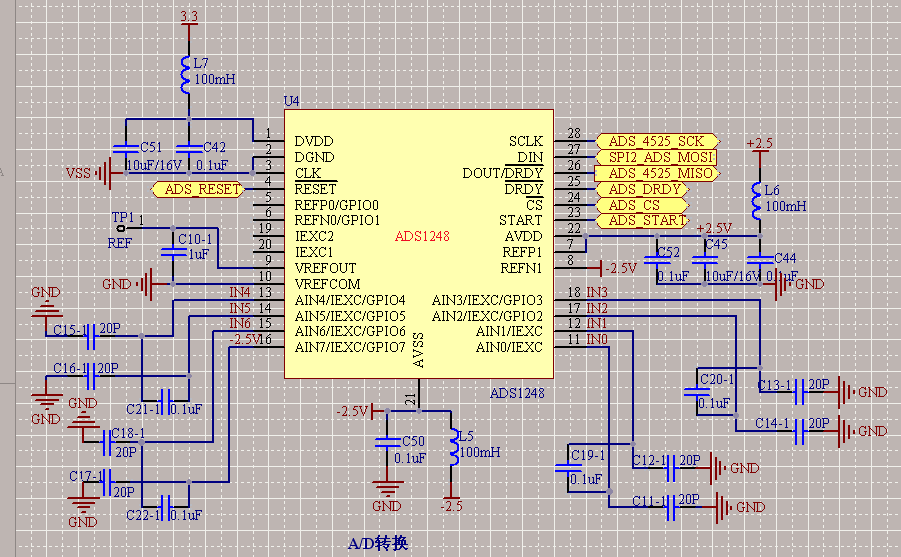901x557 pixels.
Task: Select the ADS_4525_MISO port
Action: [657, 173]
